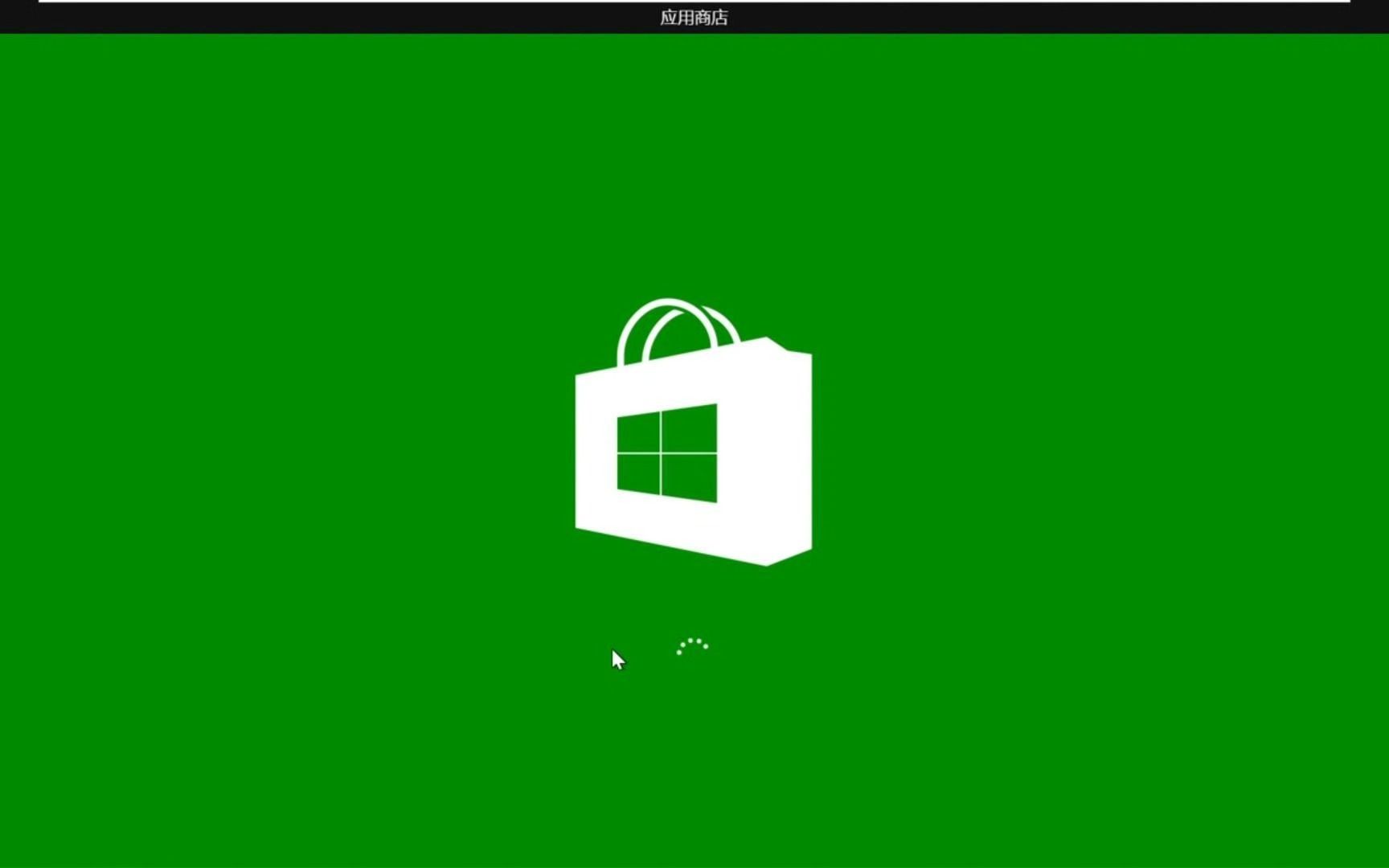The image size is (1389, 868).
Task: Select the 应用商店 title text
Action: click(694, 16)
